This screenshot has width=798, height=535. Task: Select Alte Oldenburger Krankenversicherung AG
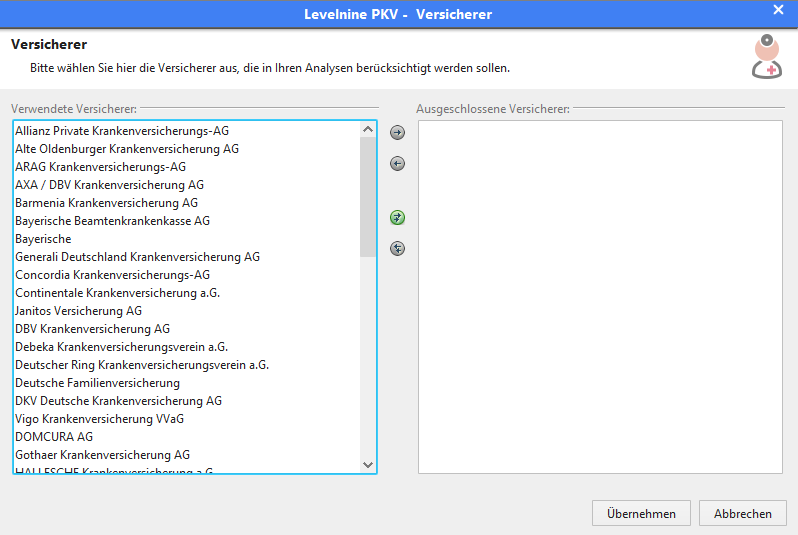[187, 149]
